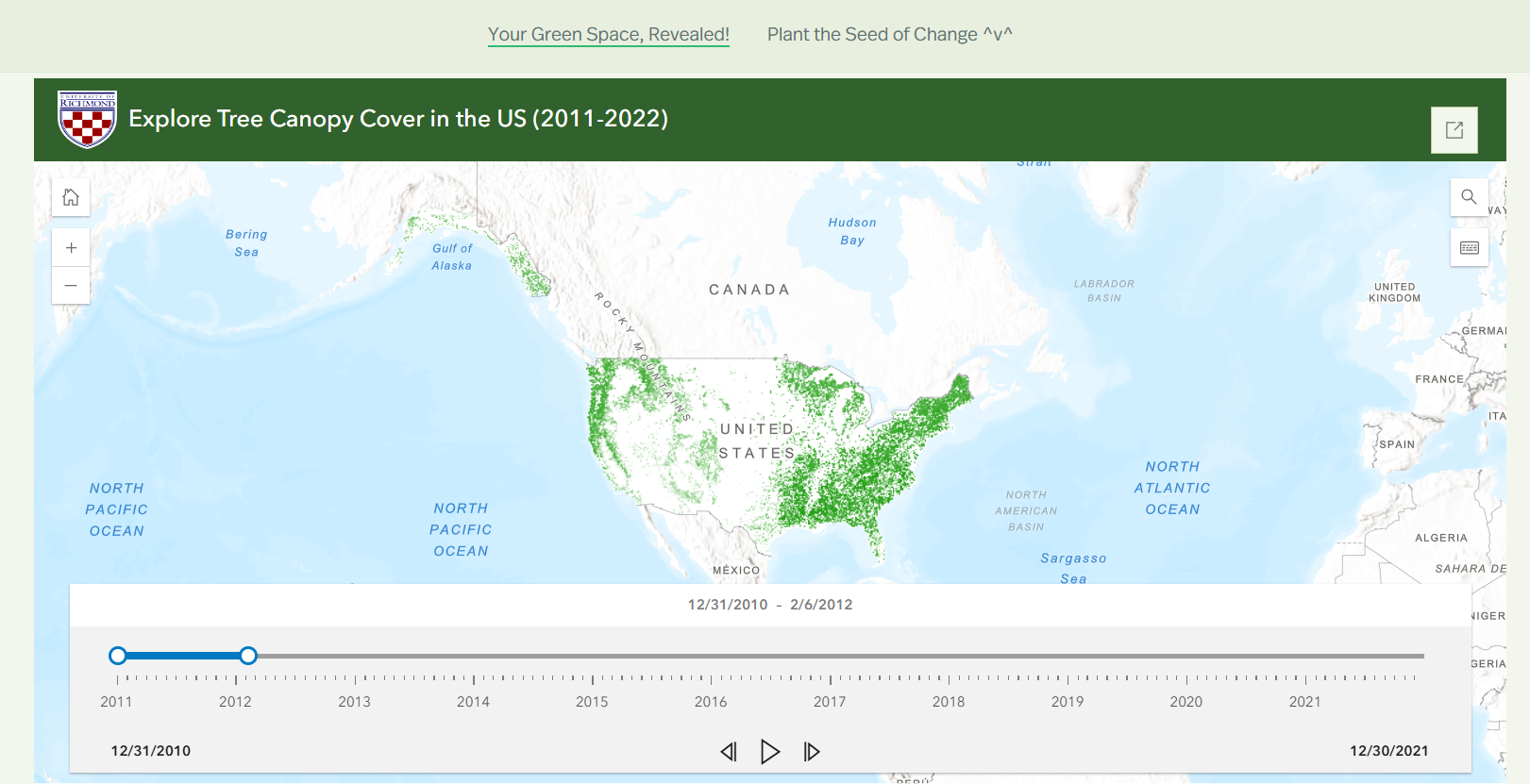Click the Gulf of Alaska map label
The image size is (1530, 784).
[452, 257]
